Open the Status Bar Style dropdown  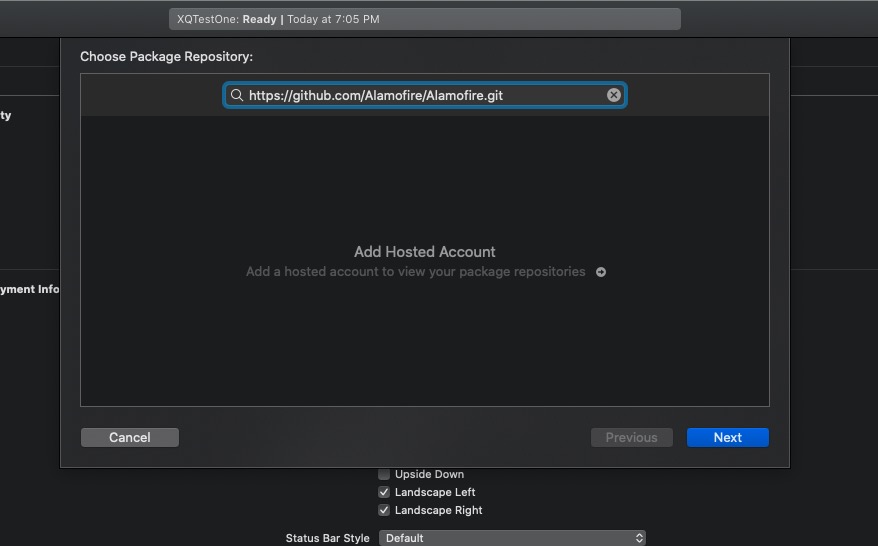click(x=512, y=538)
